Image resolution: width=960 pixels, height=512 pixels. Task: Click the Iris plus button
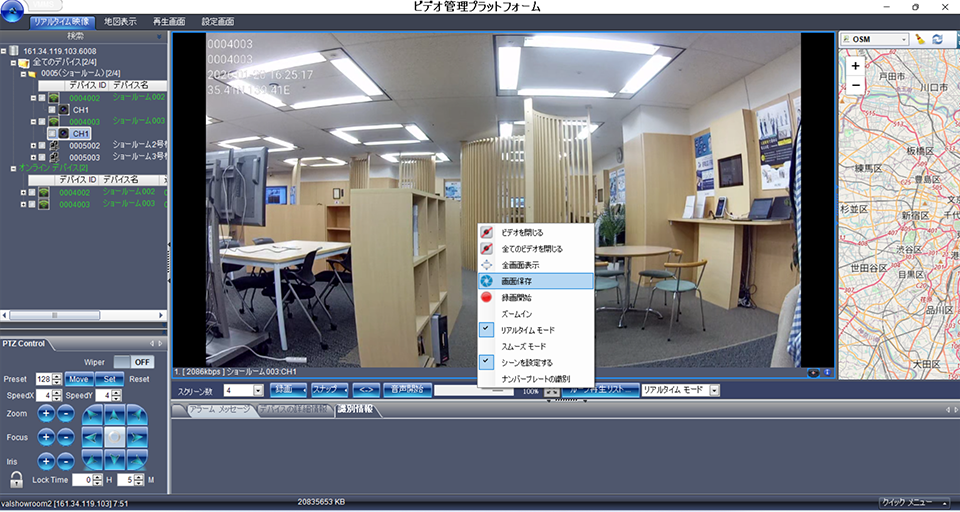tap(46, 461)
